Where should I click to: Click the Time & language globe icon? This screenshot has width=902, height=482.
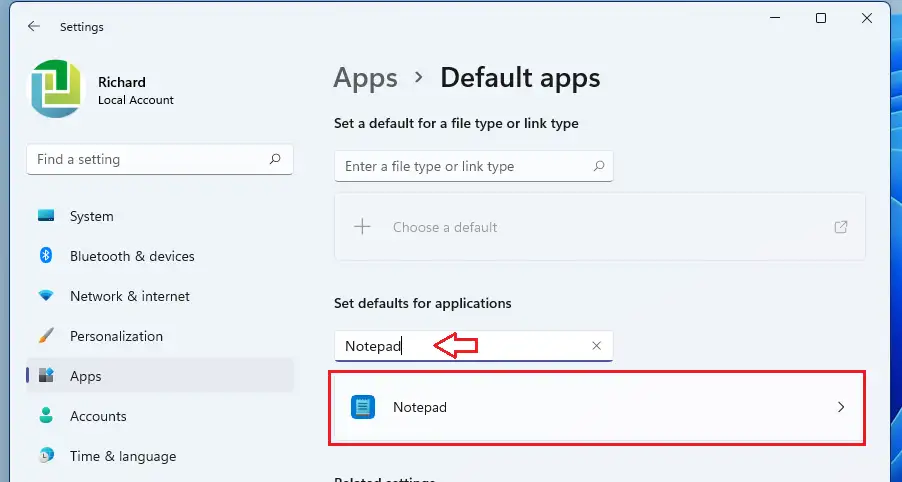(46, 456)
